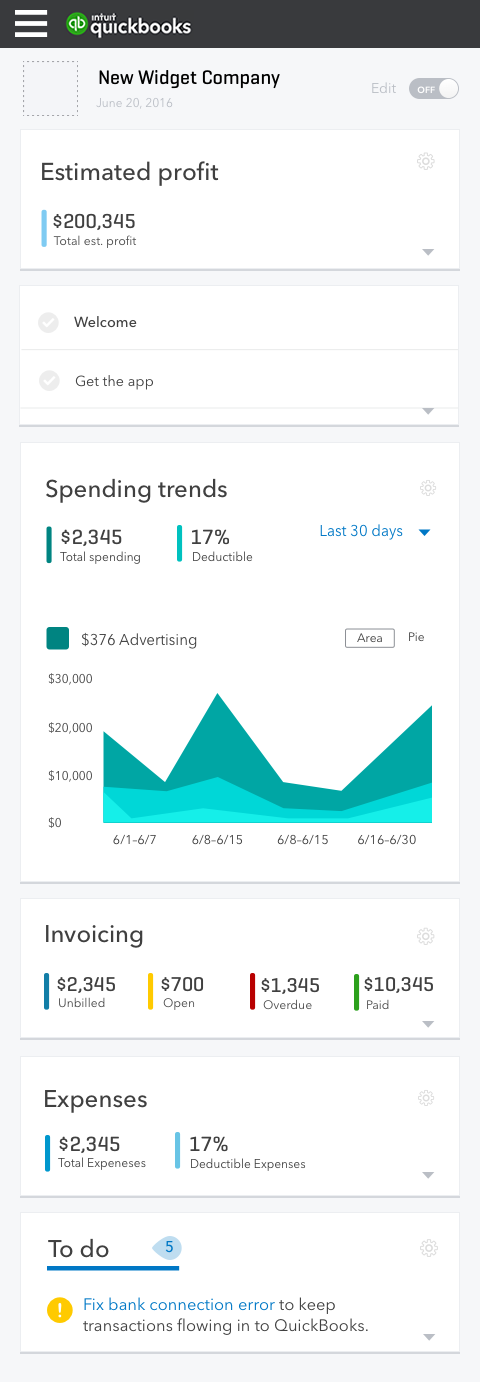Click the $200,345 total est. profit value
Image resolution: width=480 pixels, height=1382 pixels.
[x=94, y=221]
